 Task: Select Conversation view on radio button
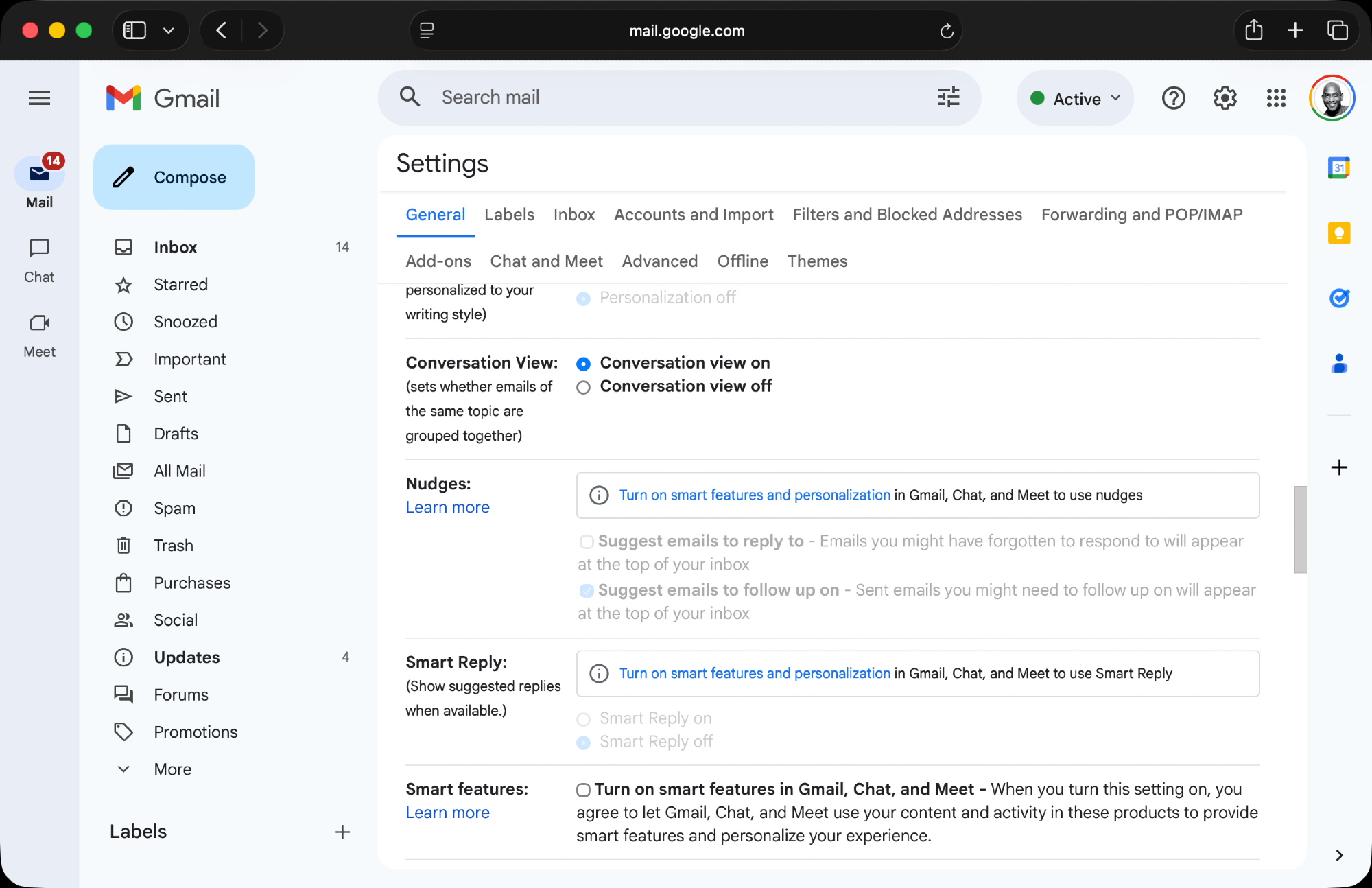click(x=583, y=364)
